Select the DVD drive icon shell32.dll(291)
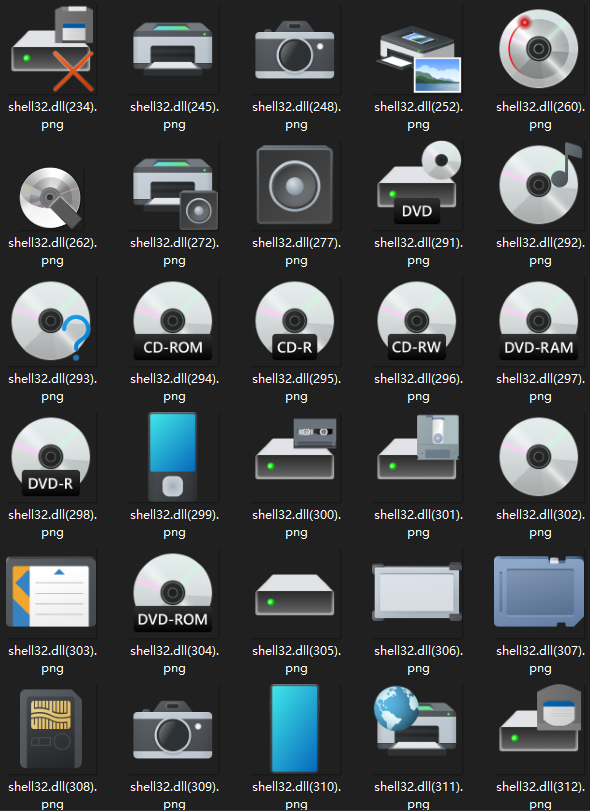The image size is (590, 811). (x=419, y=183)
